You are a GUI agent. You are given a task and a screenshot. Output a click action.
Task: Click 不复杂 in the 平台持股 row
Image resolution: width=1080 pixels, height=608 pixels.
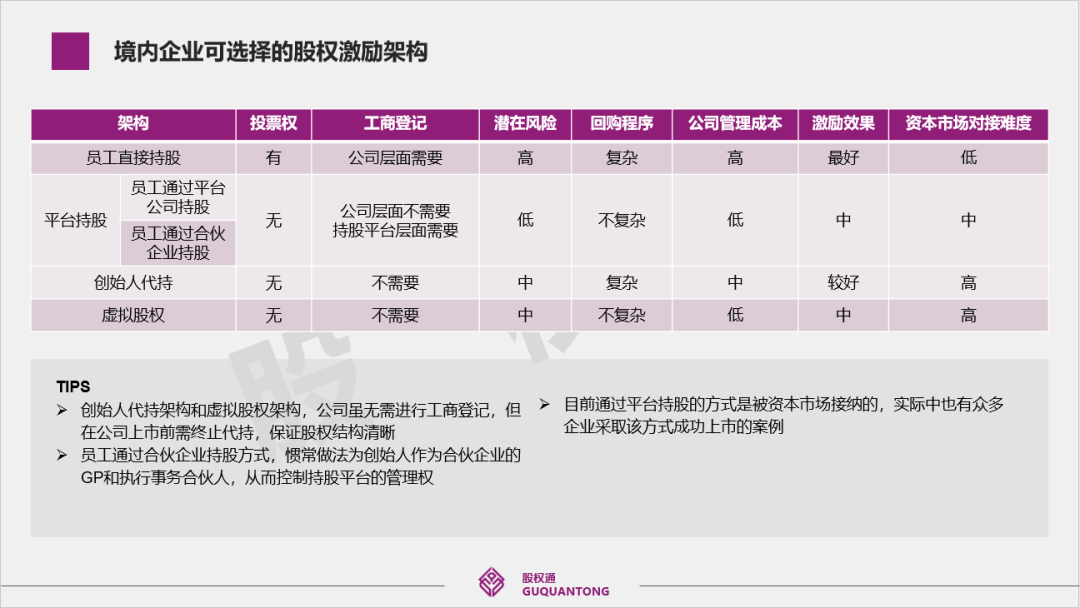[x=621, y=220]
